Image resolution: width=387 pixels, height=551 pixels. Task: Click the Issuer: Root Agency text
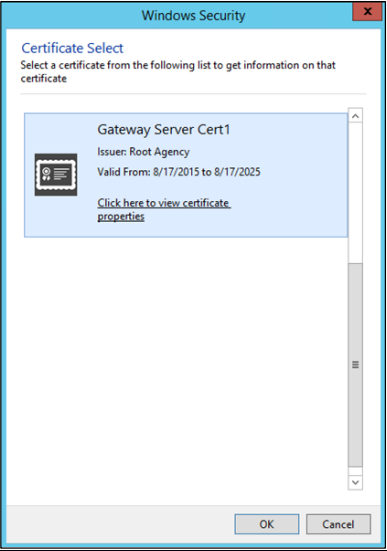tap(143, 152)
